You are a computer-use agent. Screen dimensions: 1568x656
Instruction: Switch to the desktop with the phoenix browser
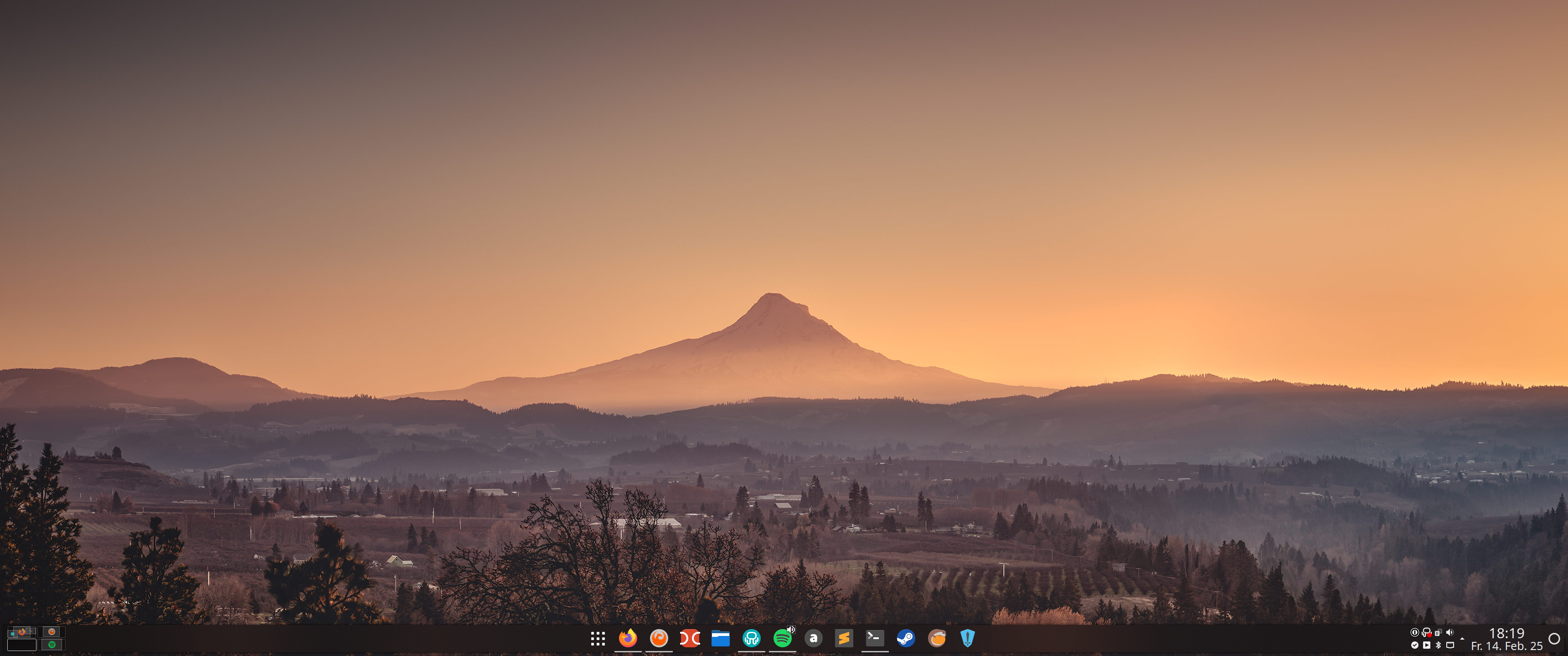(x=52, y=632)
